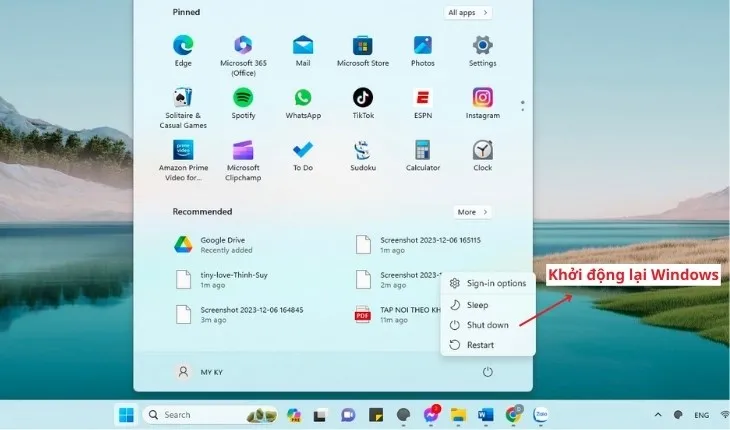The width and height of the screenshot is (730, 430).
Task: Show hidden system tray icons chevron
Action: (658, 414)
